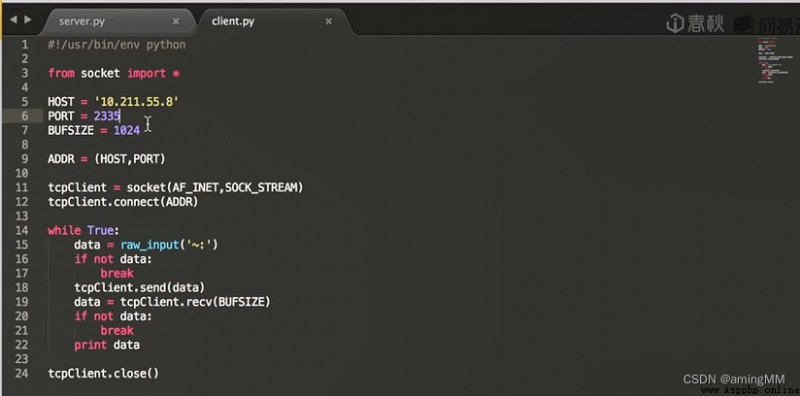Click the tcpClient.close() line
The image size is (800, 396).
(x=104, y=373)
